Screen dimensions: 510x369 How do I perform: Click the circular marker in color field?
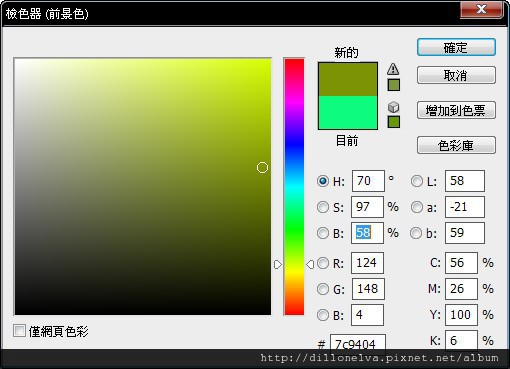[x=262, y=168]
